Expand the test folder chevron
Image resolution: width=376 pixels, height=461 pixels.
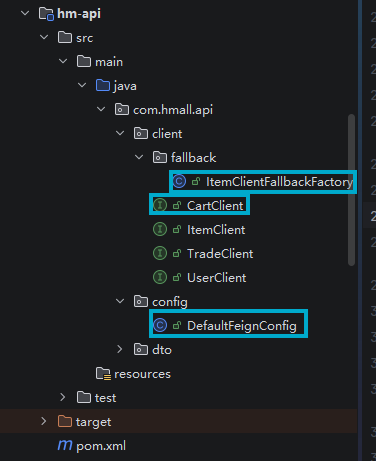click(63, 397)
